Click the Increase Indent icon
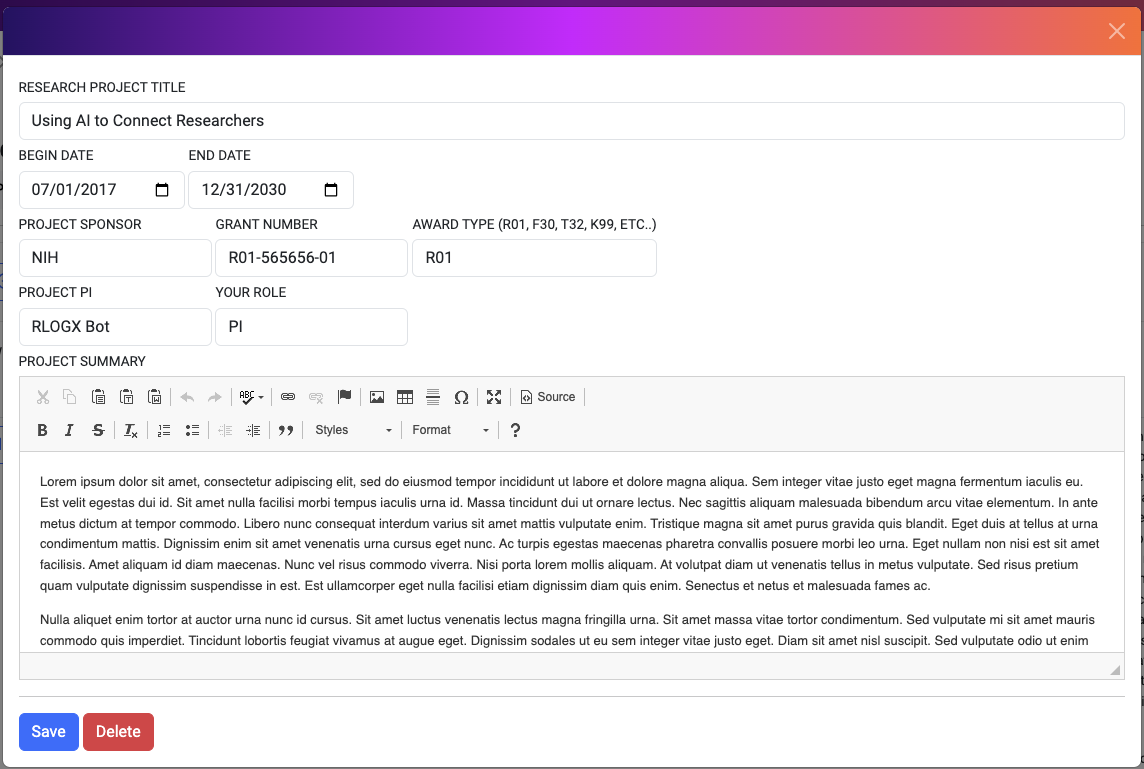Screen dimensions: 1144x769 tap(253, 430)
